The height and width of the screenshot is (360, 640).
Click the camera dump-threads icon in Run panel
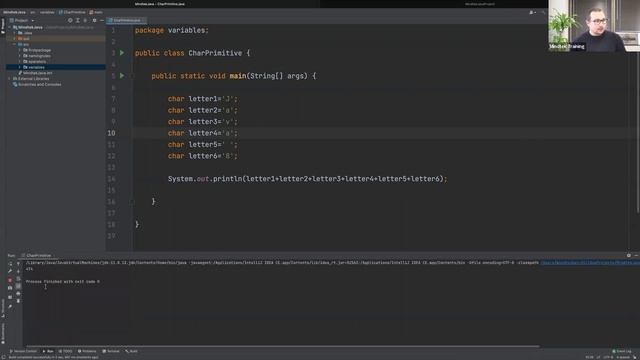pyautogui.click(x=10, y=288)
